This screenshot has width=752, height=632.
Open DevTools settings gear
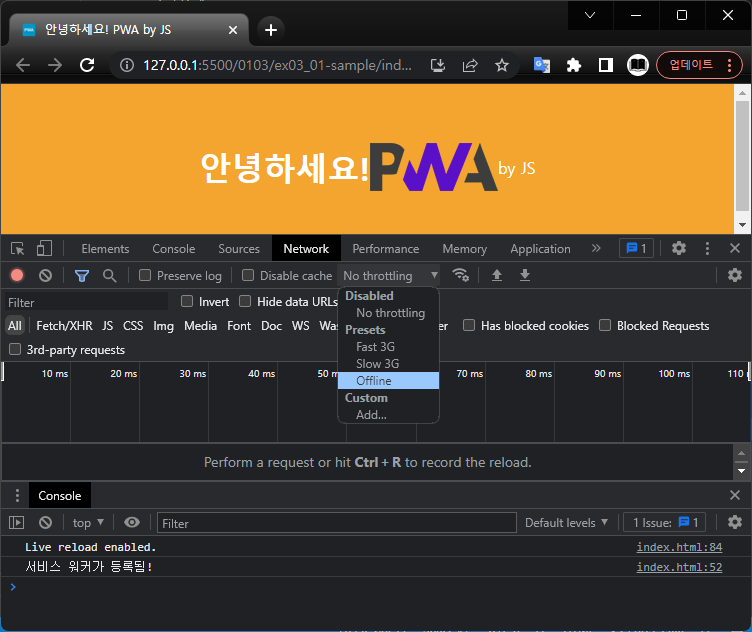point(679,248)
